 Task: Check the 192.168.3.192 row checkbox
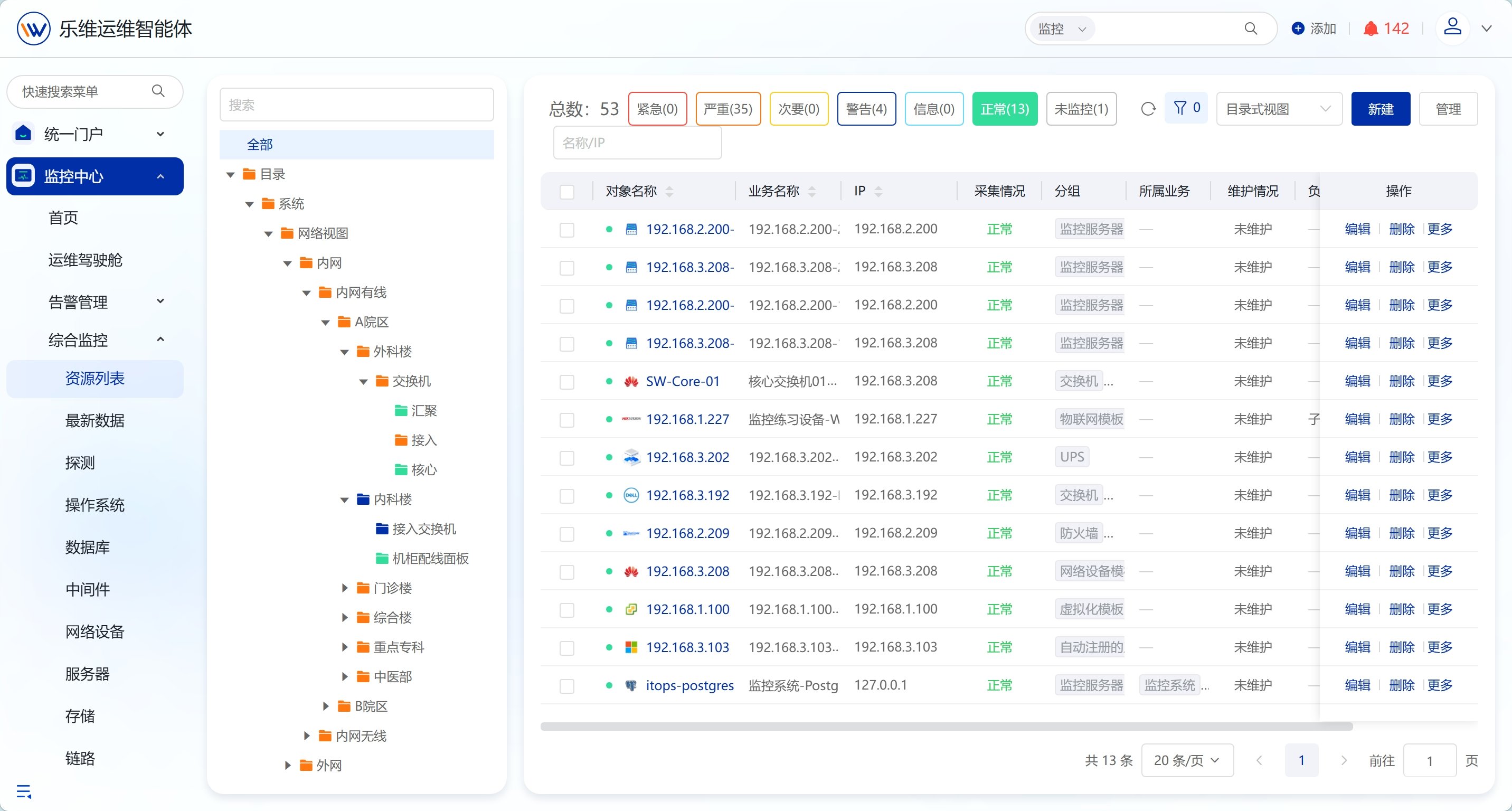point(567,496)
